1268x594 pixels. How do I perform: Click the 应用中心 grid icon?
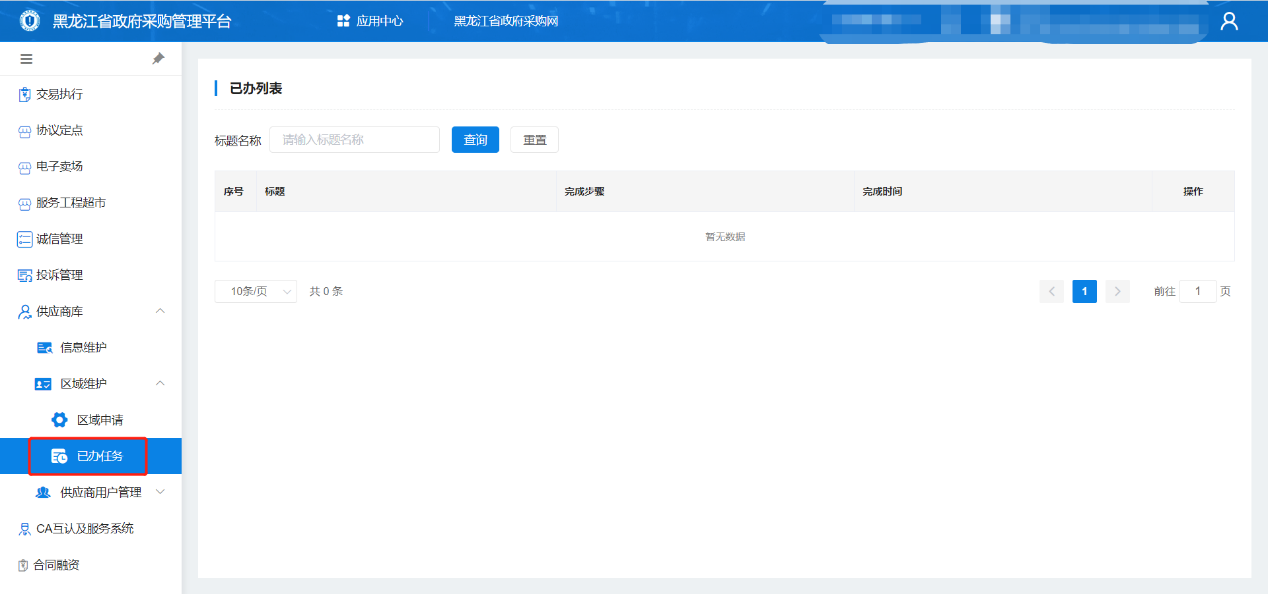pos(343,21)
